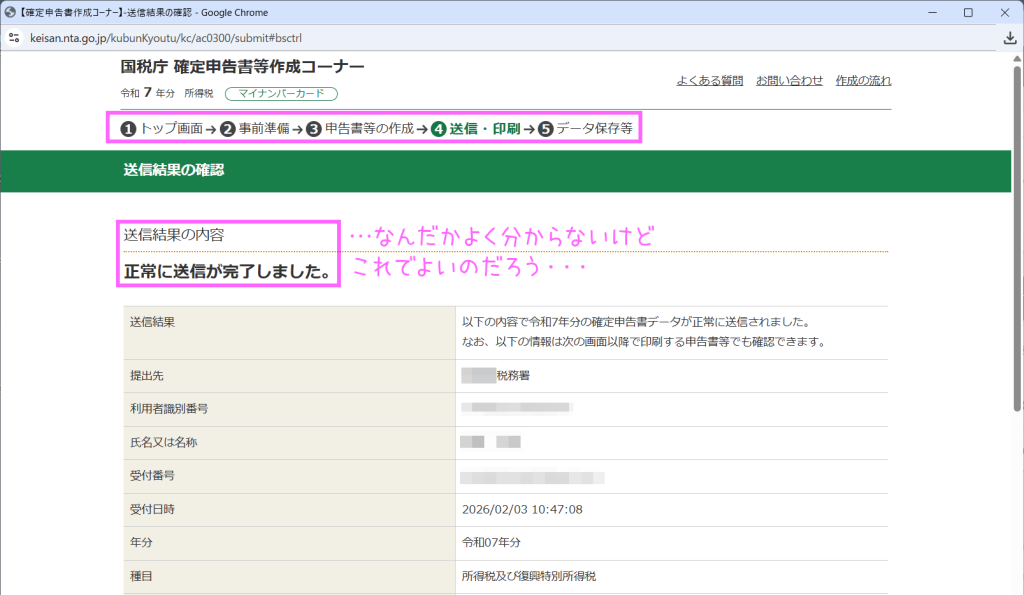Click the 受付日時 value 2026/02/03 10:47:08
This screenshot has height=595, width=1024.
522,509
